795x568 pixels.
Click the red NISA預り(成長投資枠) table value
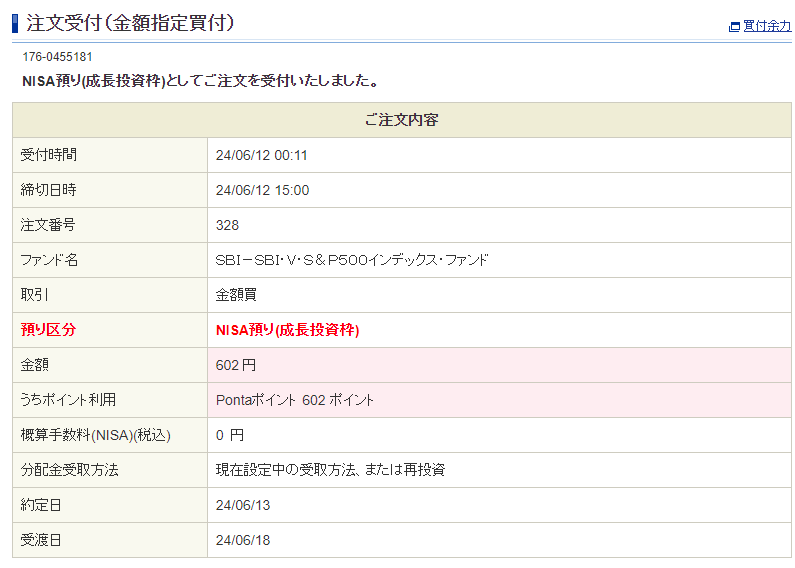tap(287, 330)
